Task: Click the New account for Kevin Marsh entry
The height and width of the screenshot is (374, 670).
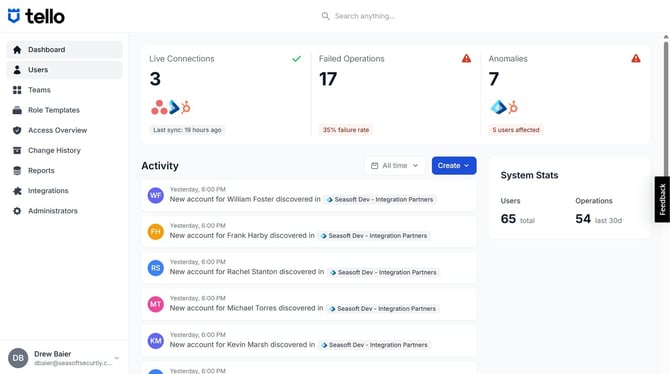Action: click(309, 341)
